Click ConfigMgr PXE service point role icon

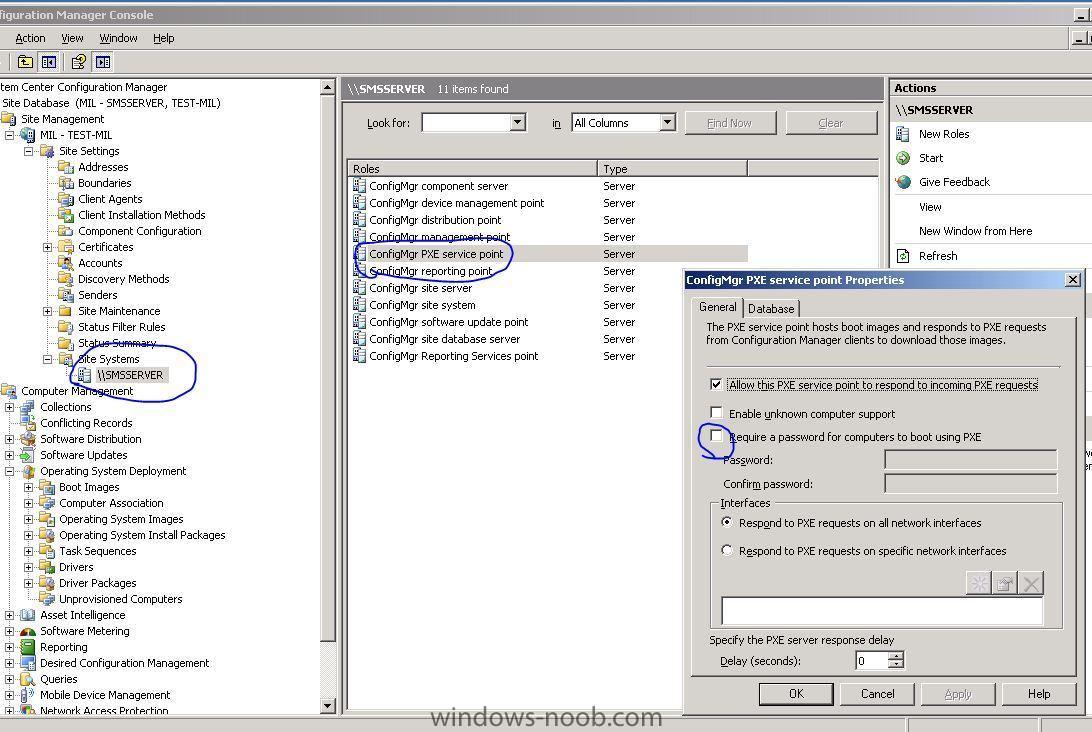(359, 254)
